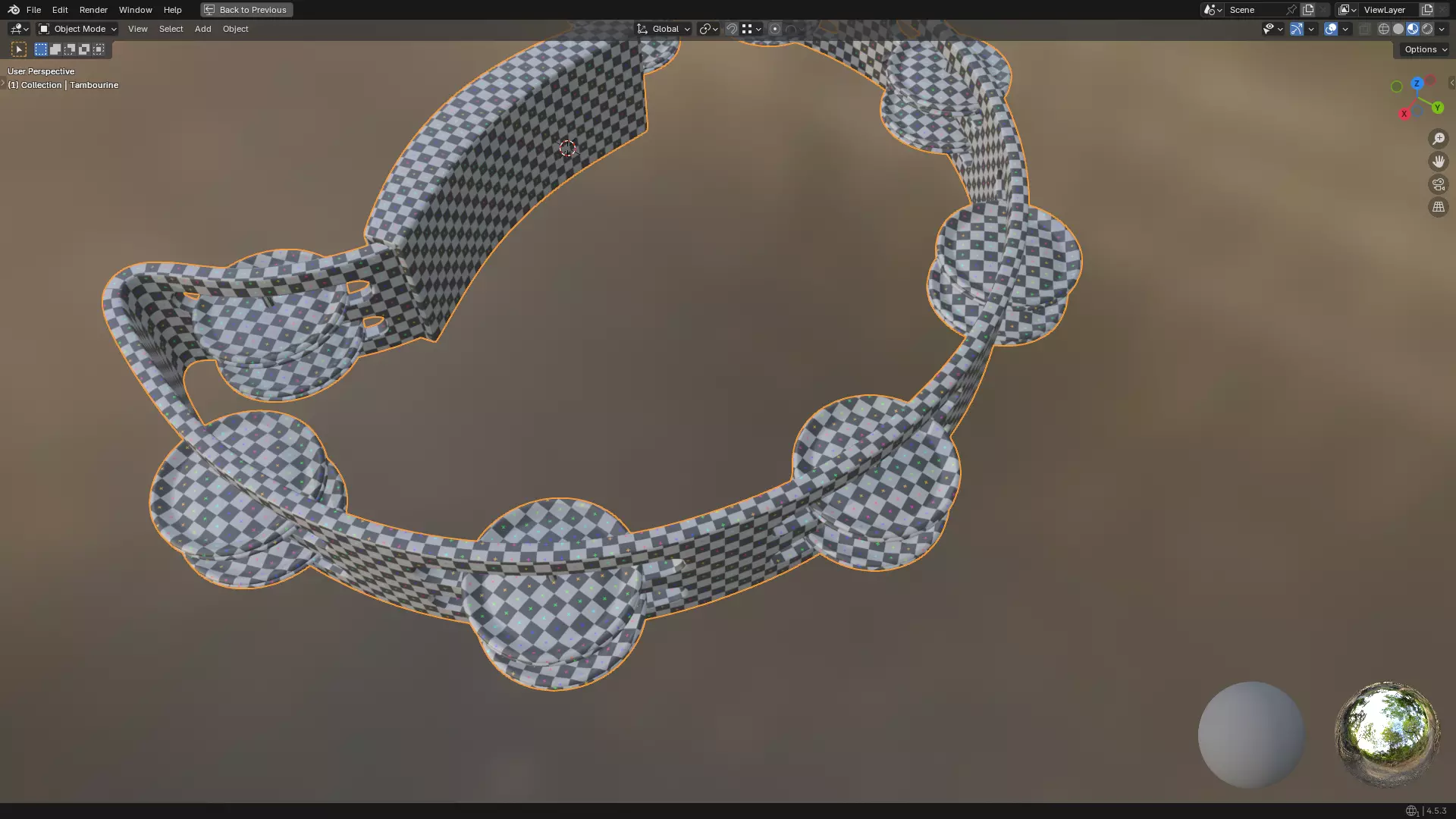
Task: Expand the Options dropdown
Action: click(1425, 49)
